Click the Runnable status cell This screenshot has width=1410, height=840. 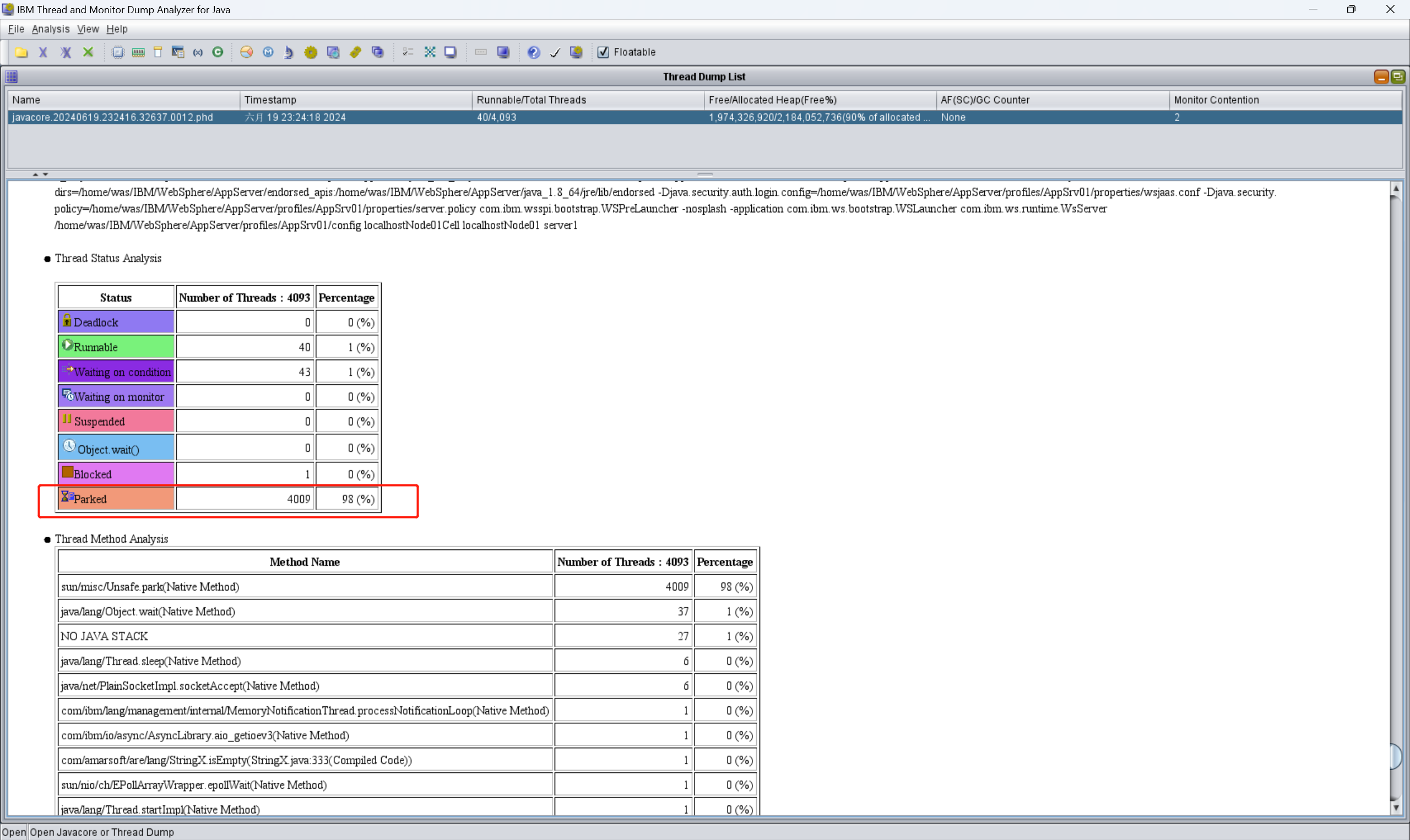(x=116, y=347)
